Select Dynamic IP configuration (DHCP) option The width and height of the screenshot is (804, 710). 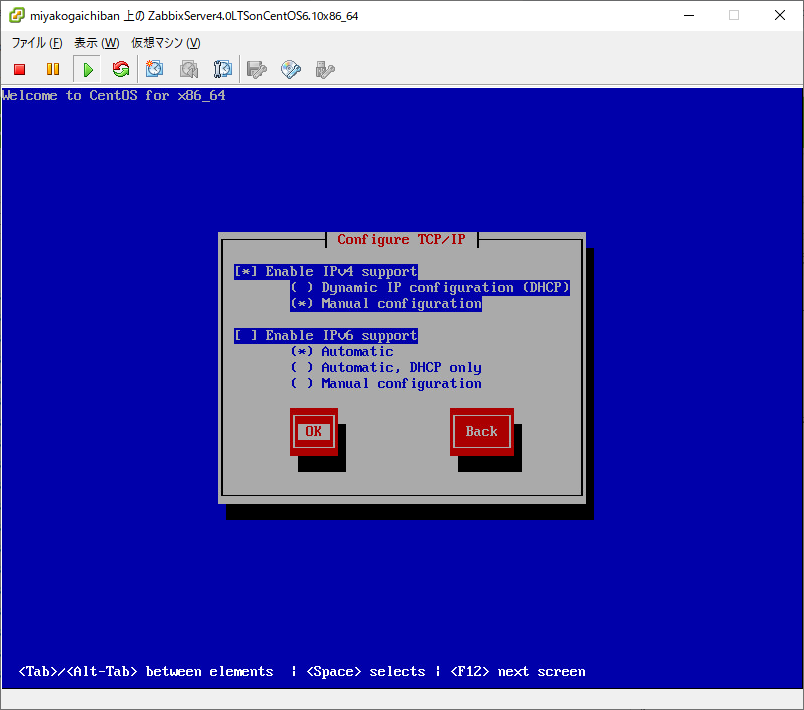[x=430, y=287]
